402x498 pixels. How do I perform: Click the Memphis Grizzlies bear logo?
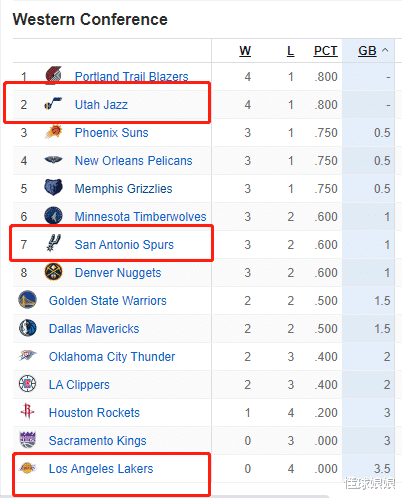coord(53,187)
